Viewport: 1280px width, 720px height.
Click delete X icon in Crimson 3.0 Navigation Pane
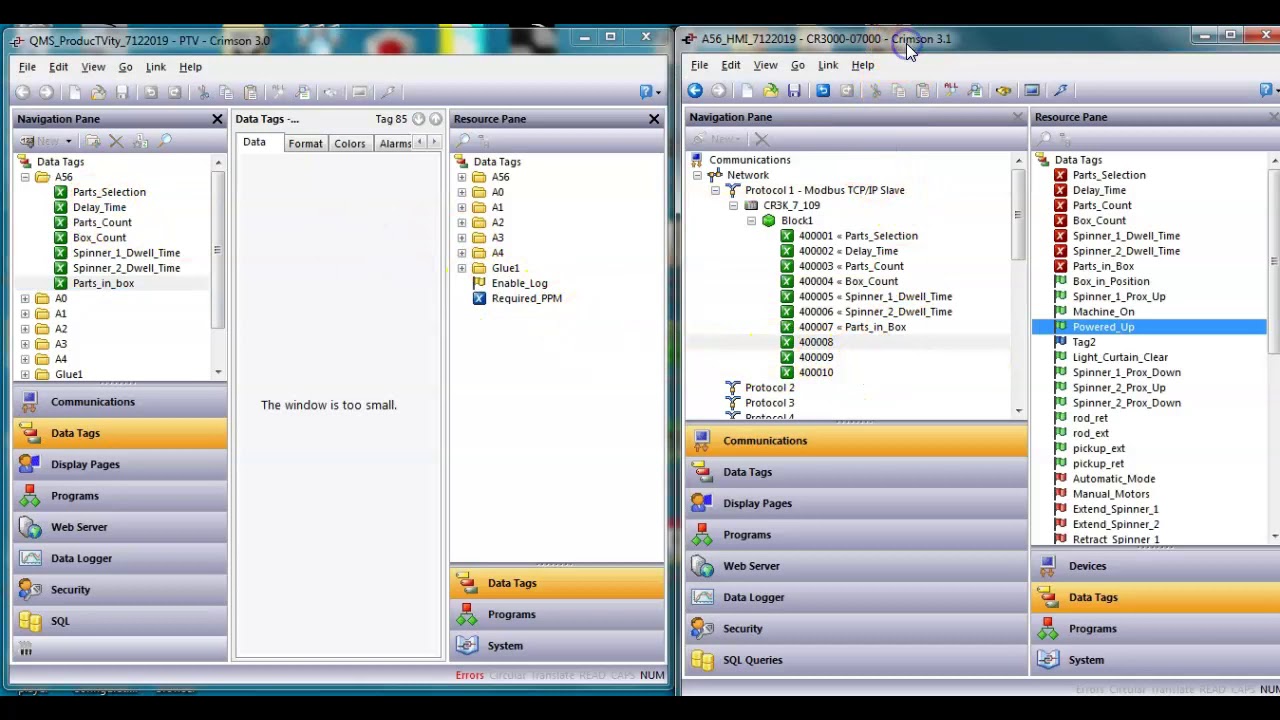(x=116, y=142)
